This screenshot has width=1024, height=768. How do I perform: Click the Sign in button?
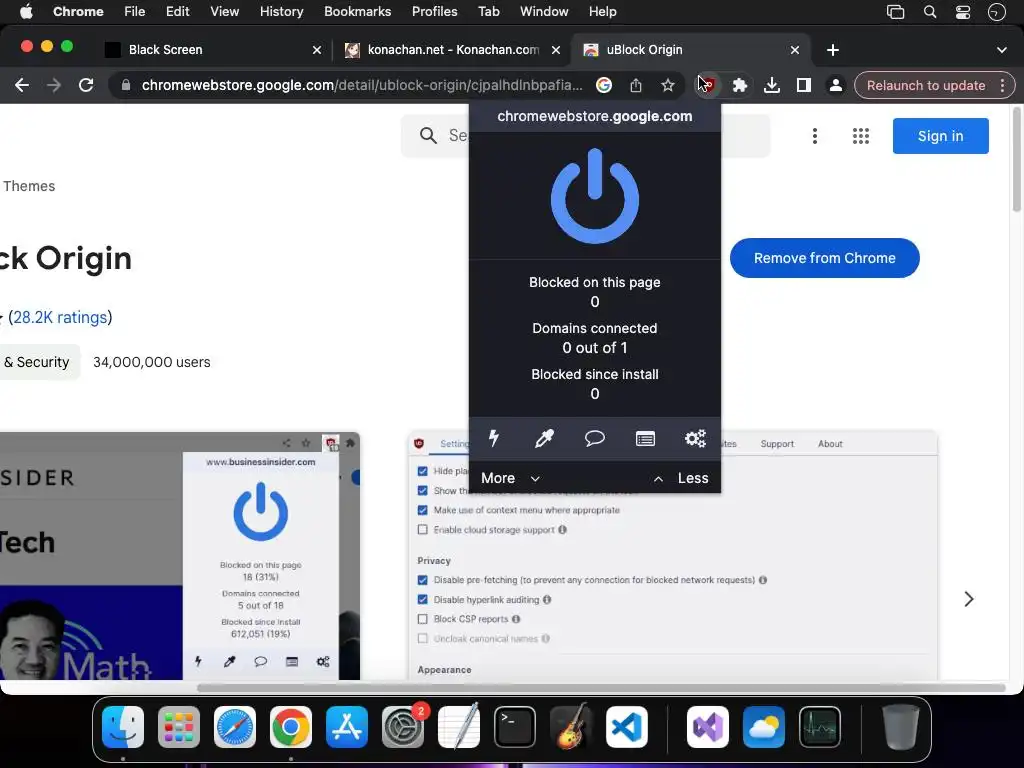tap(940, 136)
